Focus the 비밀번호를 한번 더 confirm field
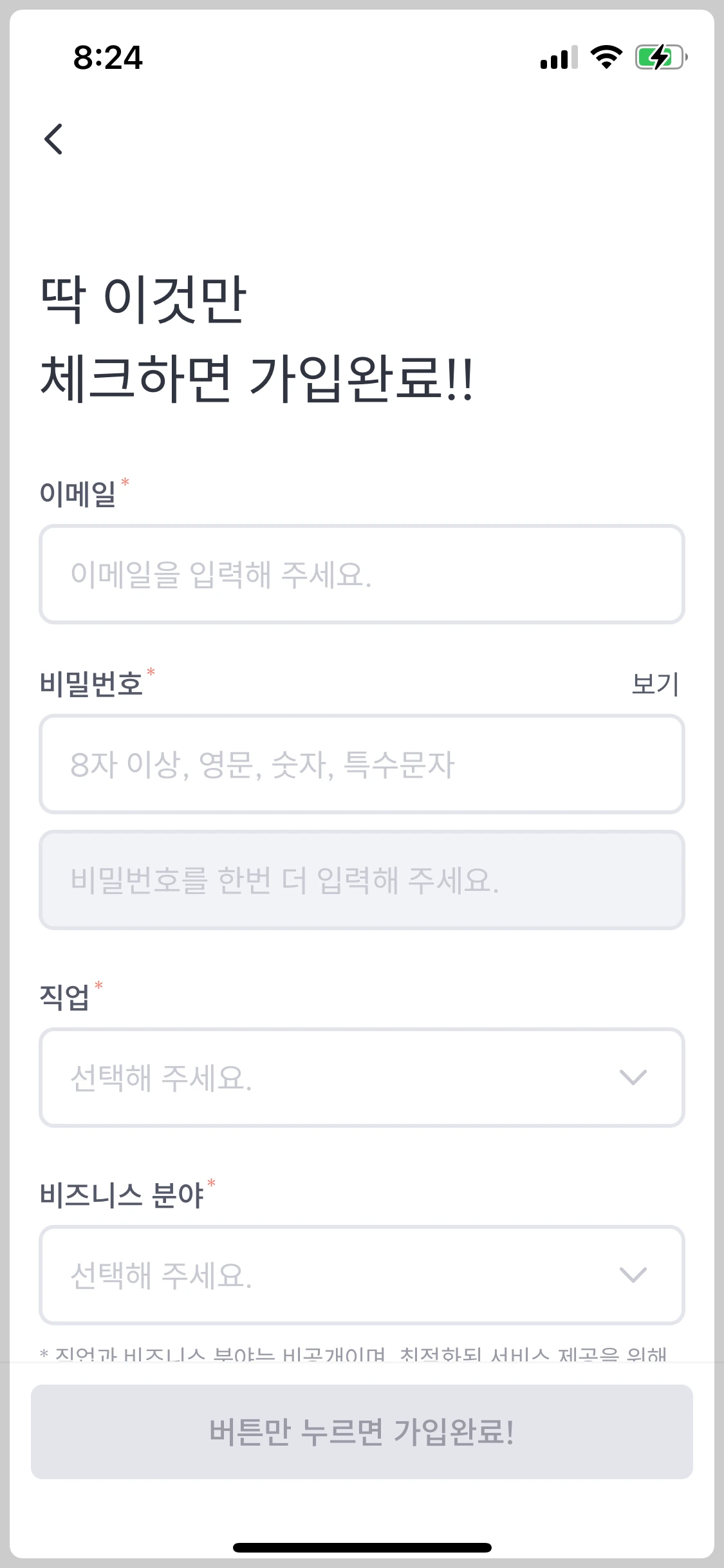Image resolution: width=724 pixels, height=1568 pixels. pyautogui.click(x=362, y=880)
